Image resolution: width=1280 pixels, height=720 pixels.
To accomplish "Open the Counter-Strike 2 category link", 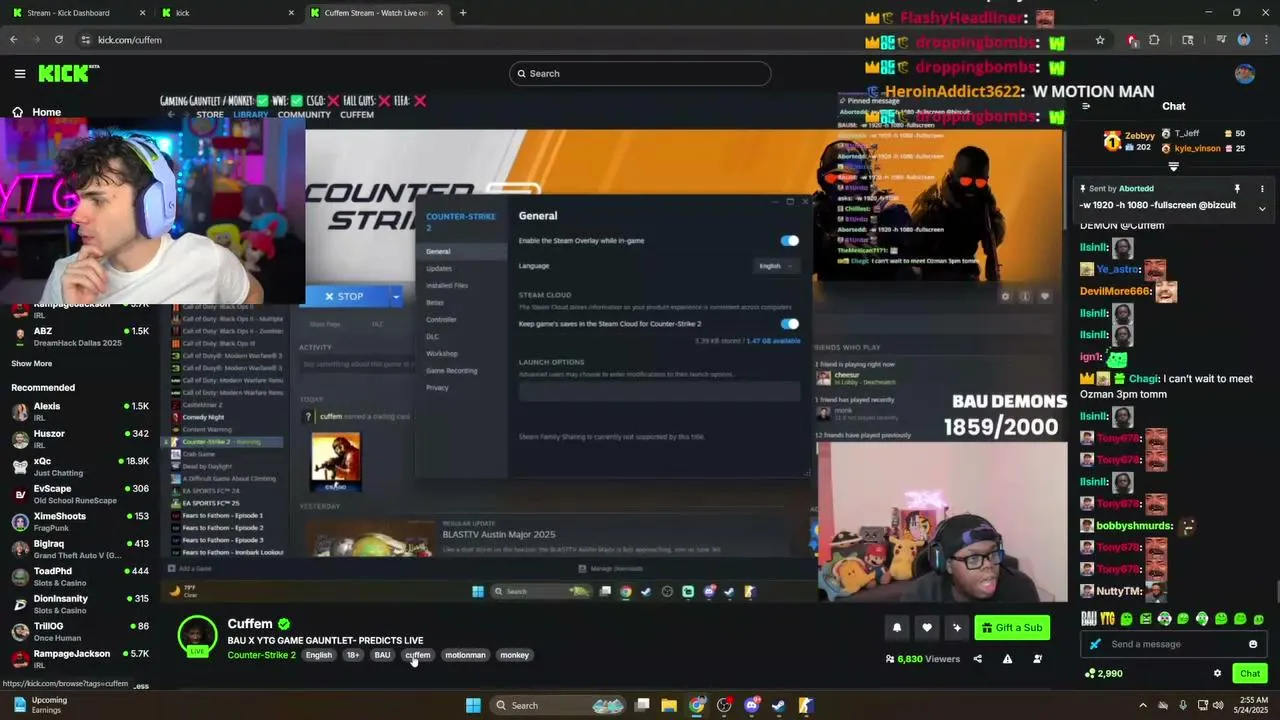I will pos(261,655).
